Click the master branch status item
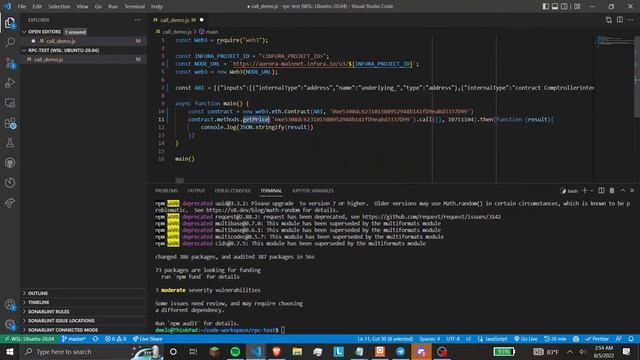Screen dimensions: 640x360 click(74, 339)
